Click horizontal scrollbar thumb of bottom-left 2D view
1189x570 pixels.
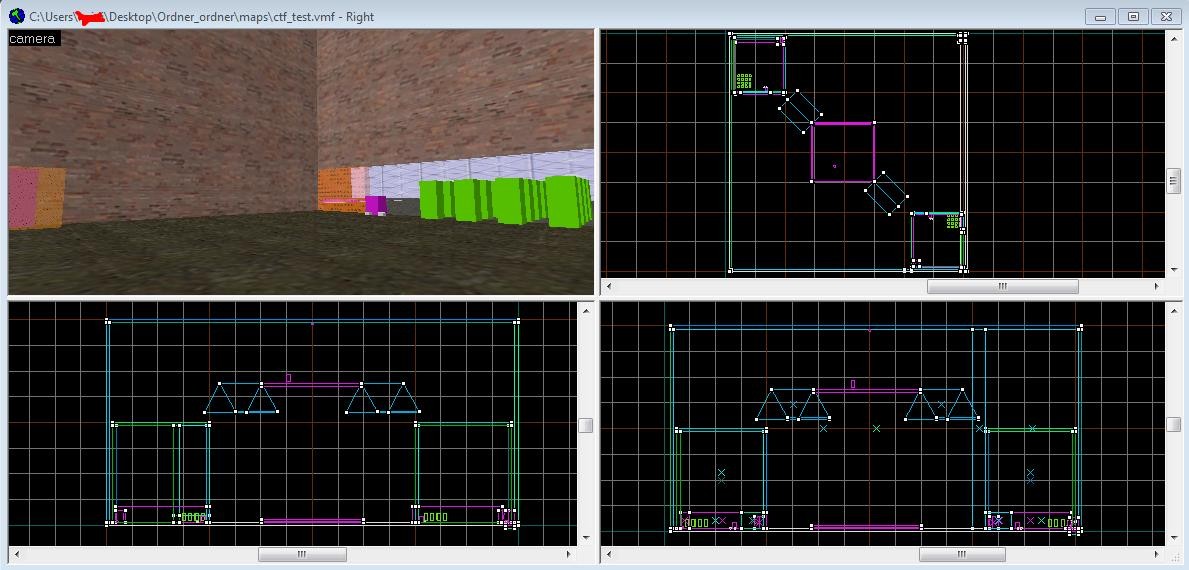click(x=302, y=554)
